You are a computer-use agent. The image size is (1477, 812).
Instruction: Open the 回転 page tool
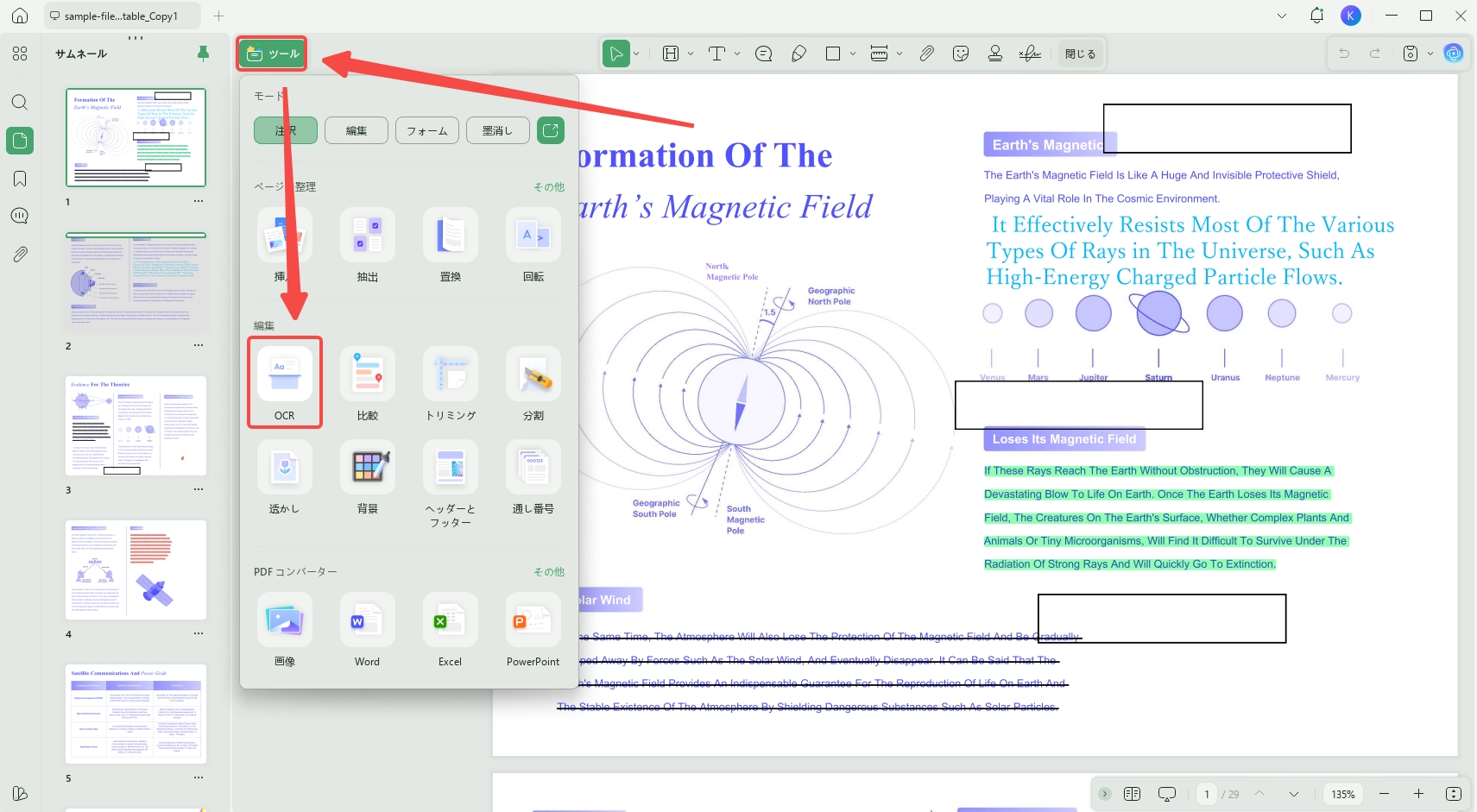[533, 245]
